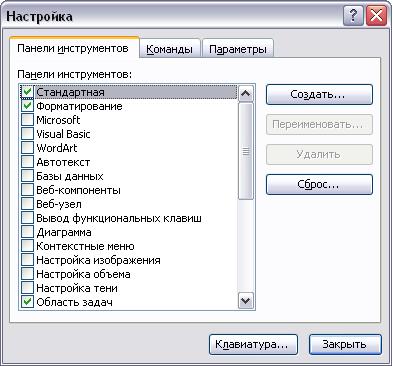Click the Сброс... button
393x366 pixels.
[x=319, y=184]
